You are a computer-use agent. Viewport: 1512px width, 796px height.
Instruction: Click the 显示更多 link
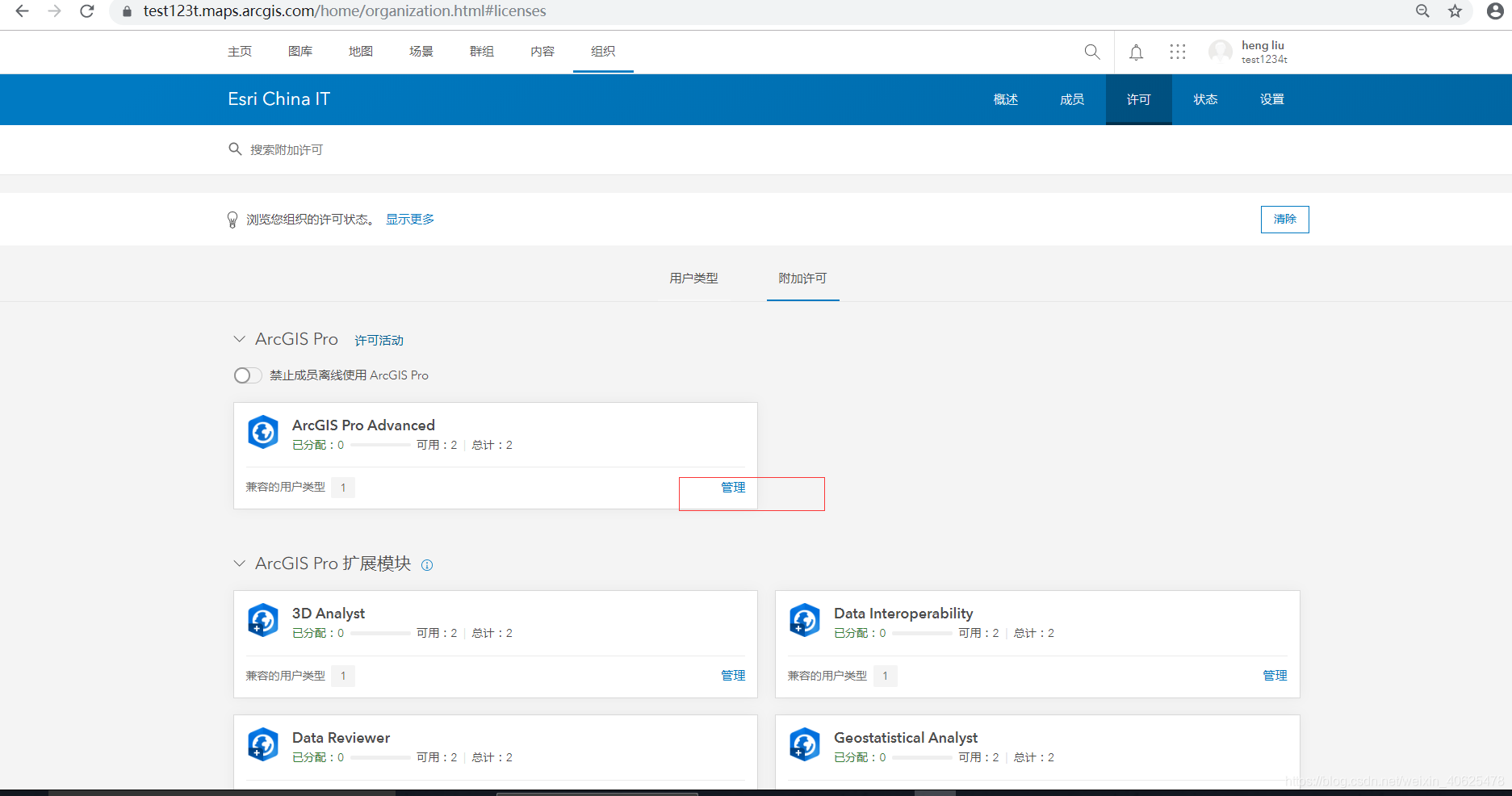[x=410, y=220]
